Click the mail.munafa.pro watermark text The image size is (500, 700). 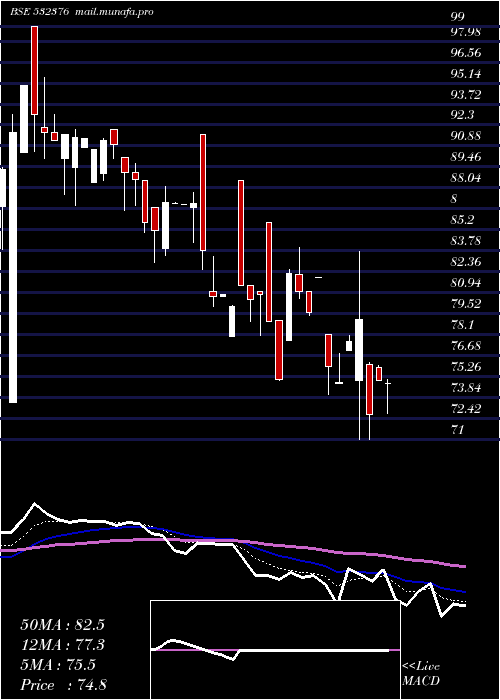click(x=113, y=12)
